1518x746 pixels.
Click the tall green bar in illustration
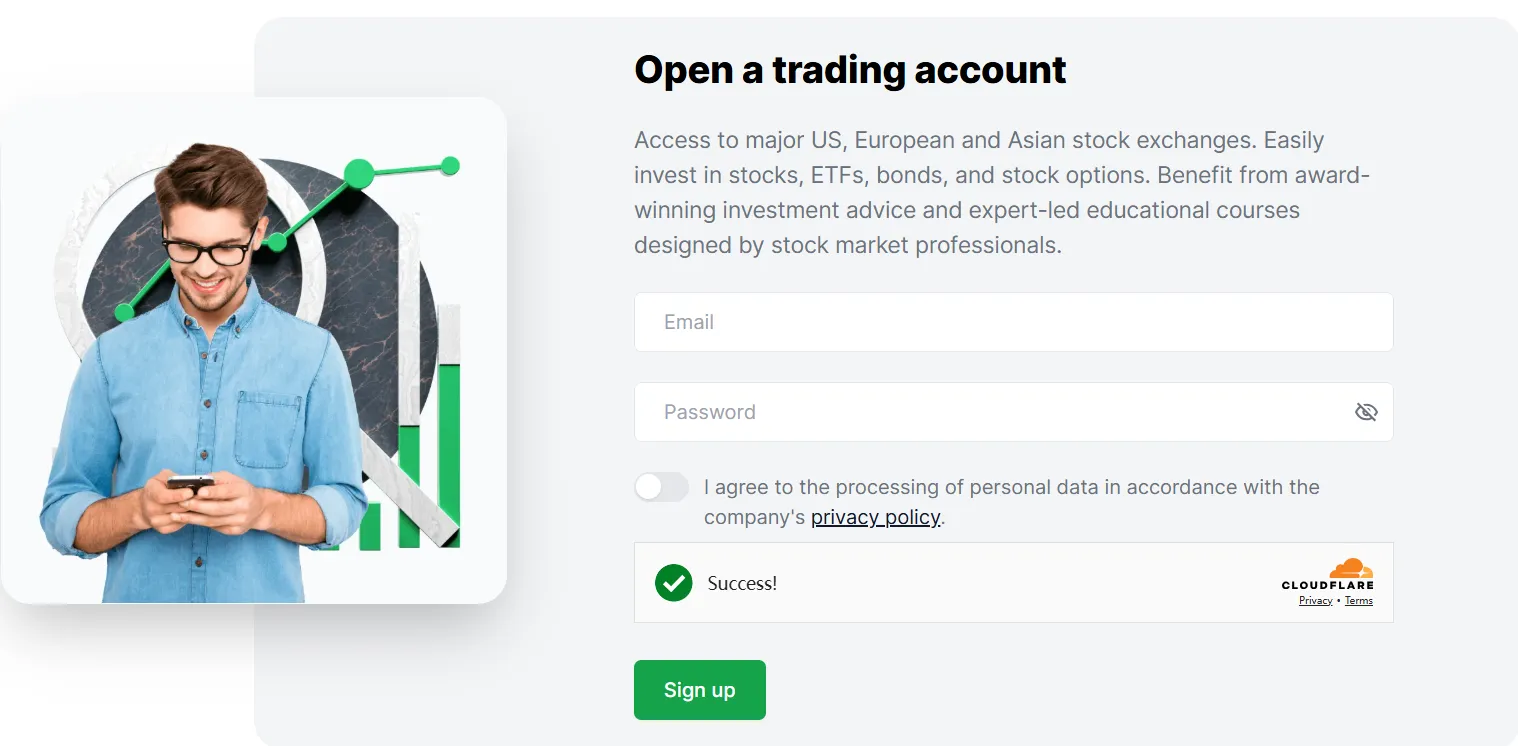(x=448, y=455)
